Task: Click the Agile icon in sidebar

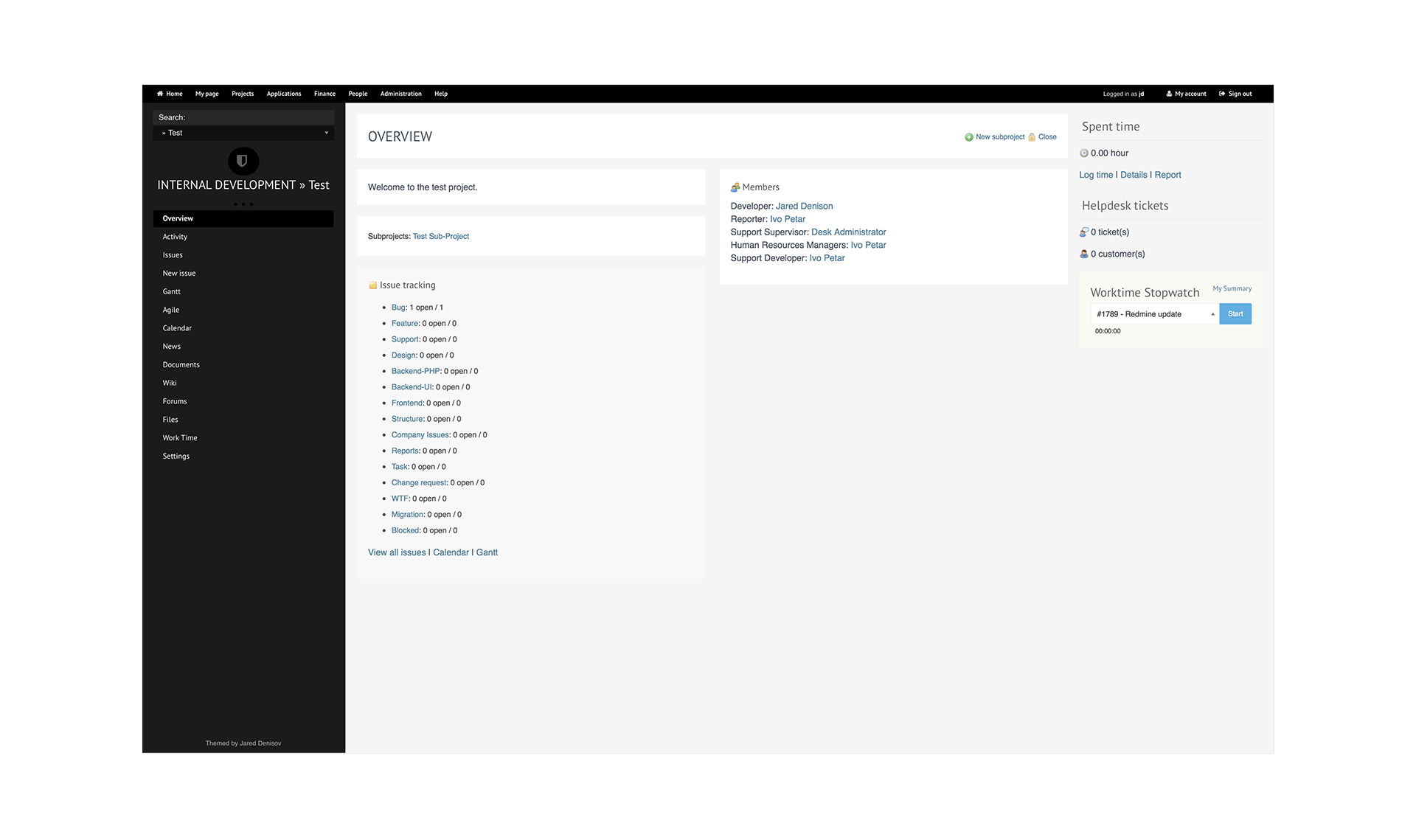Action: coord(170,309)
